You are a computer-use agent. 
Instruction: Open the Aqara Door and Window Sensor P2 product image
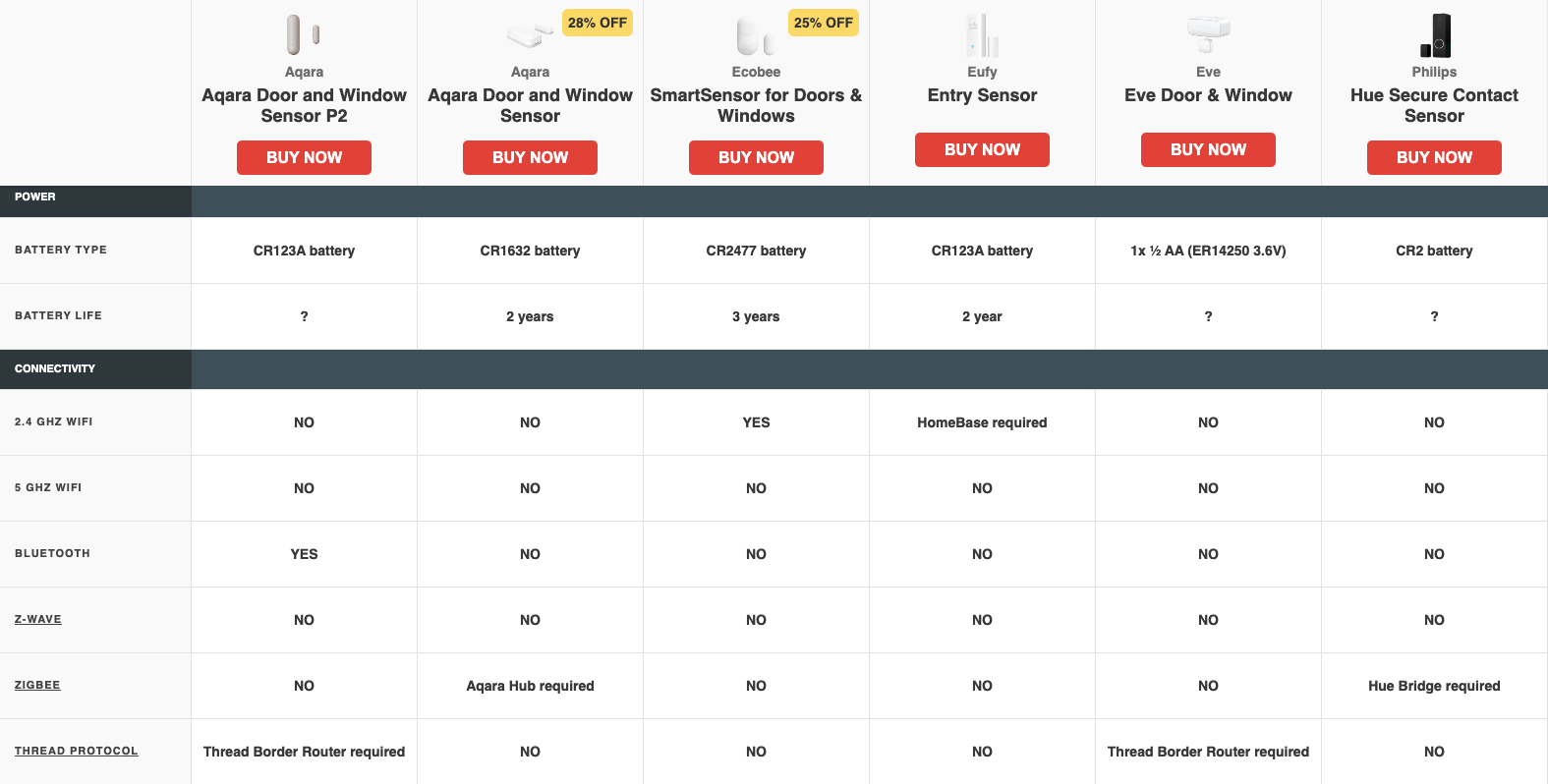tap(304, 34)
